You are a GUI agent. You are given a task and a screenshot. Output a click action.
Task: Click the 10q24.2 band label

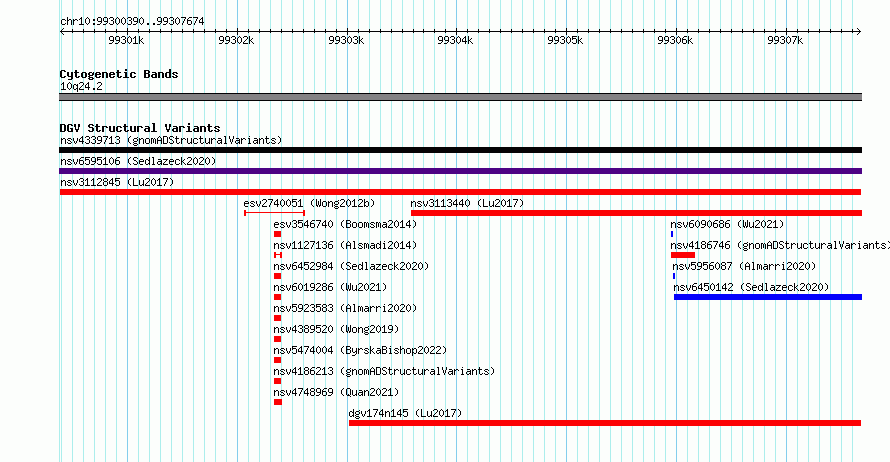point(81,86)
